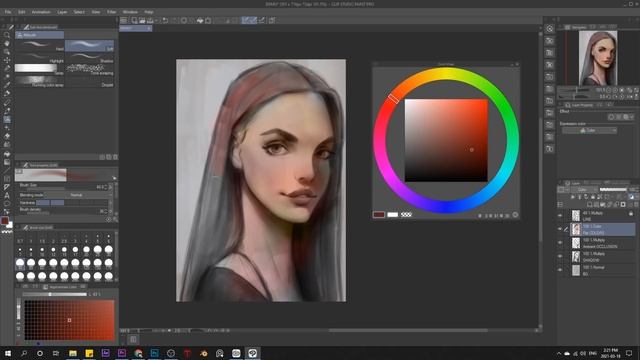Select the Running color spray sub tool
The height and width of the screenshot is (360, 640).
click(x=40, y=82)
